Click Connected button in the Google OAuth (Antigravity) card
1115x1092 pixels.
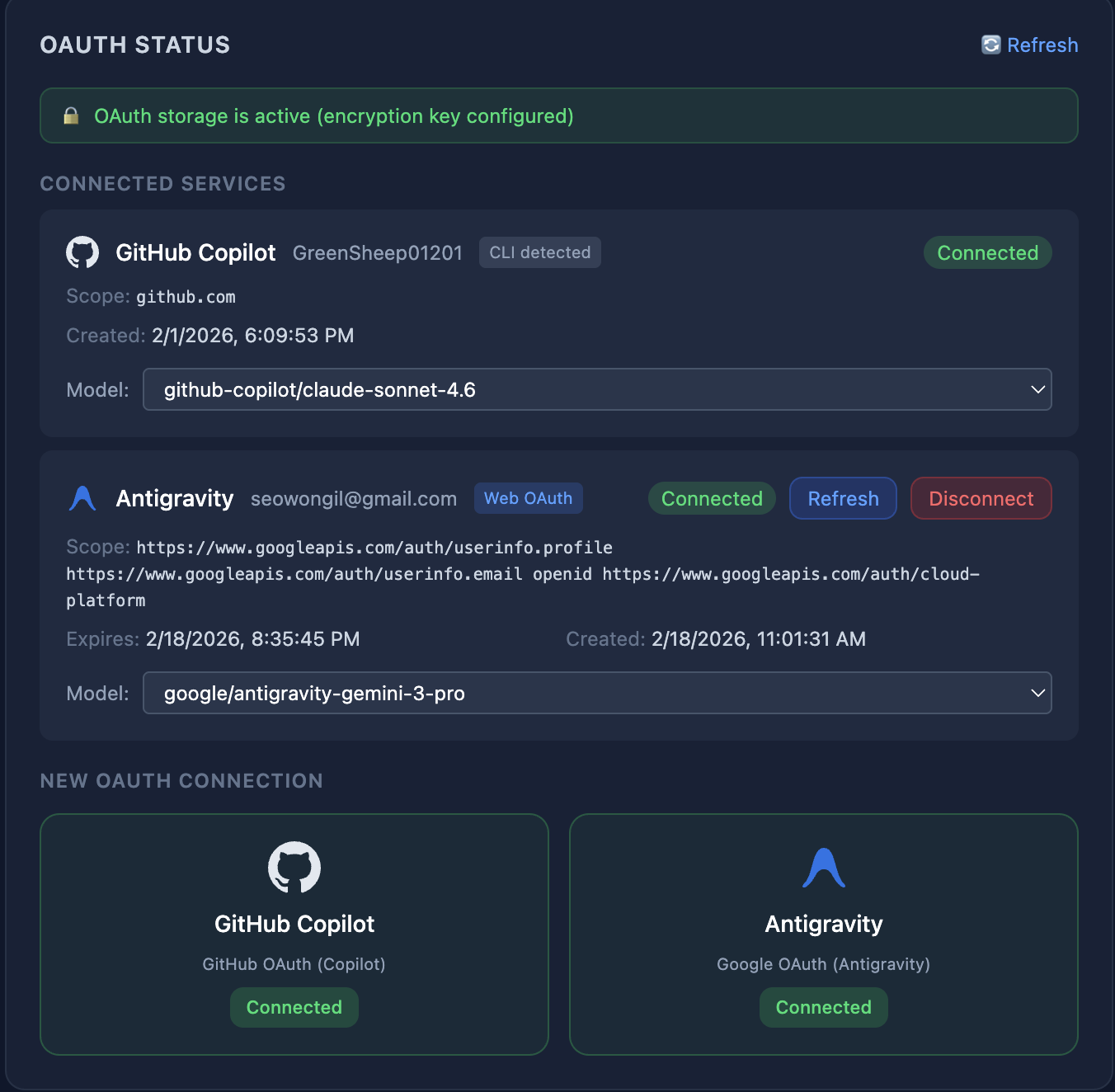[x=823, y=1007]
